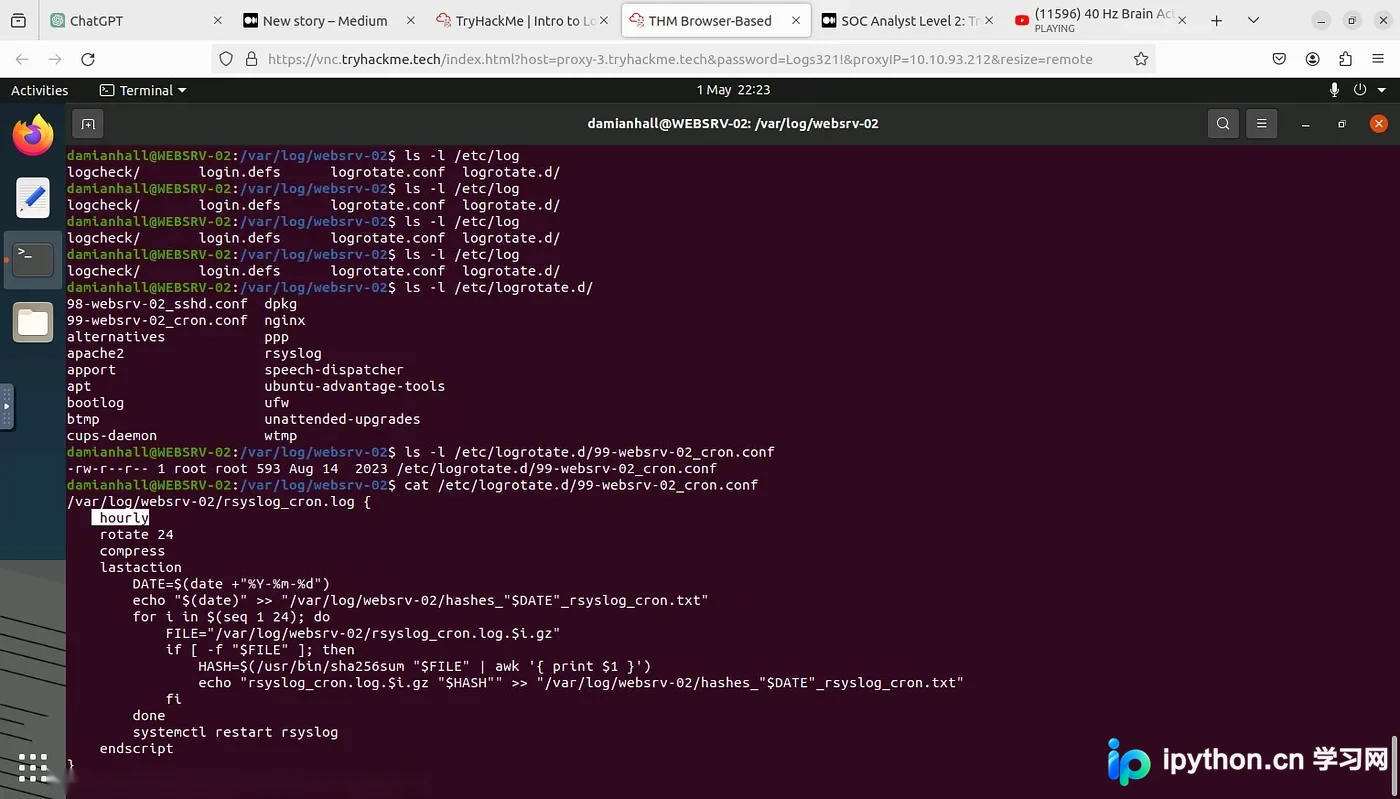
Task: Open the clock and calendar panel
Action: click(x=733, y=90)
